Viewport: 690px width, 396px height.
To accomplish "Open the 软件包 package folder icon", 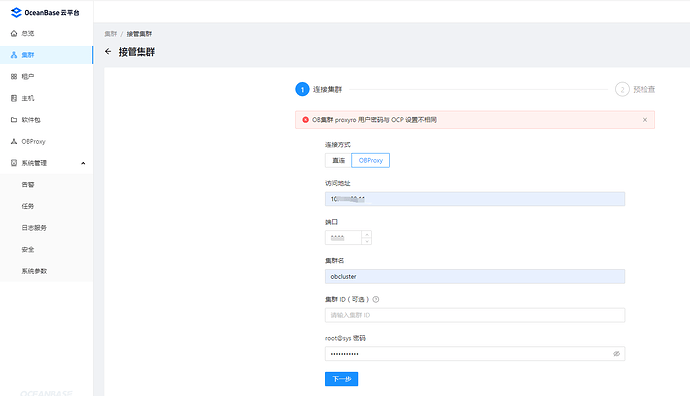I will pyautogui.click(x=14, y=120).
